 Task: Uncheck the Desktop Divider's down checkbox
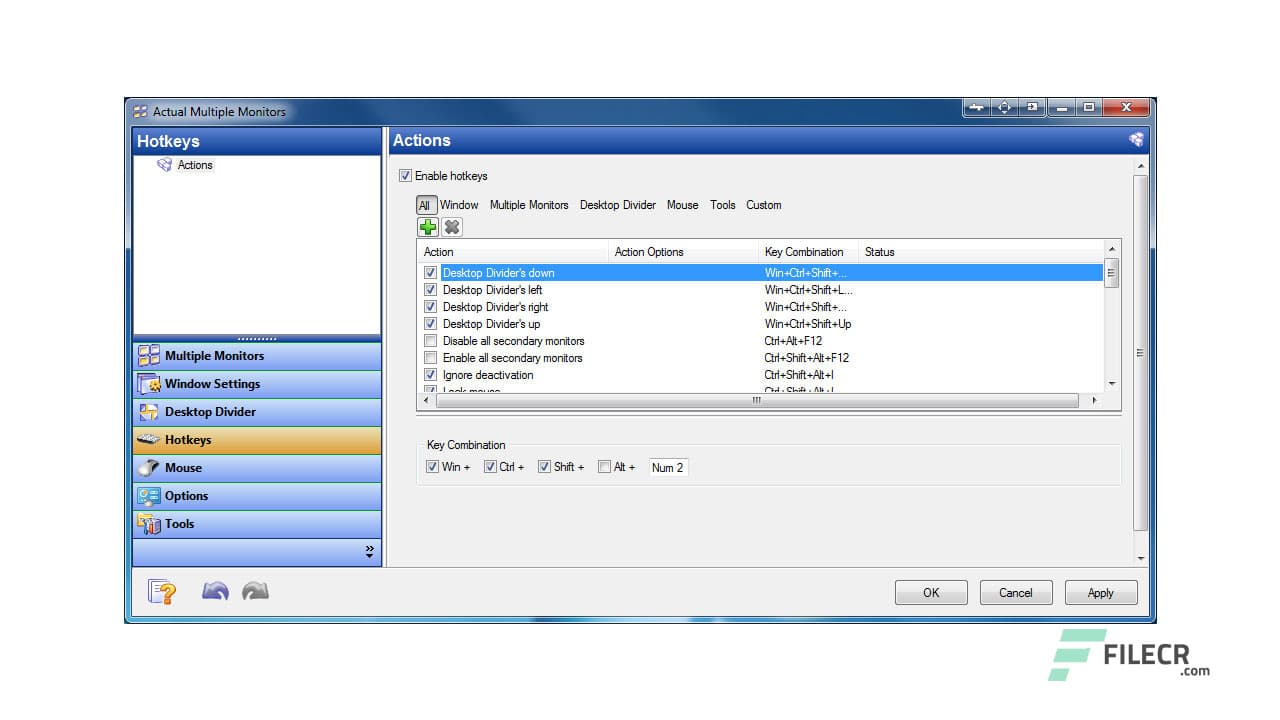tap(431, 273)
